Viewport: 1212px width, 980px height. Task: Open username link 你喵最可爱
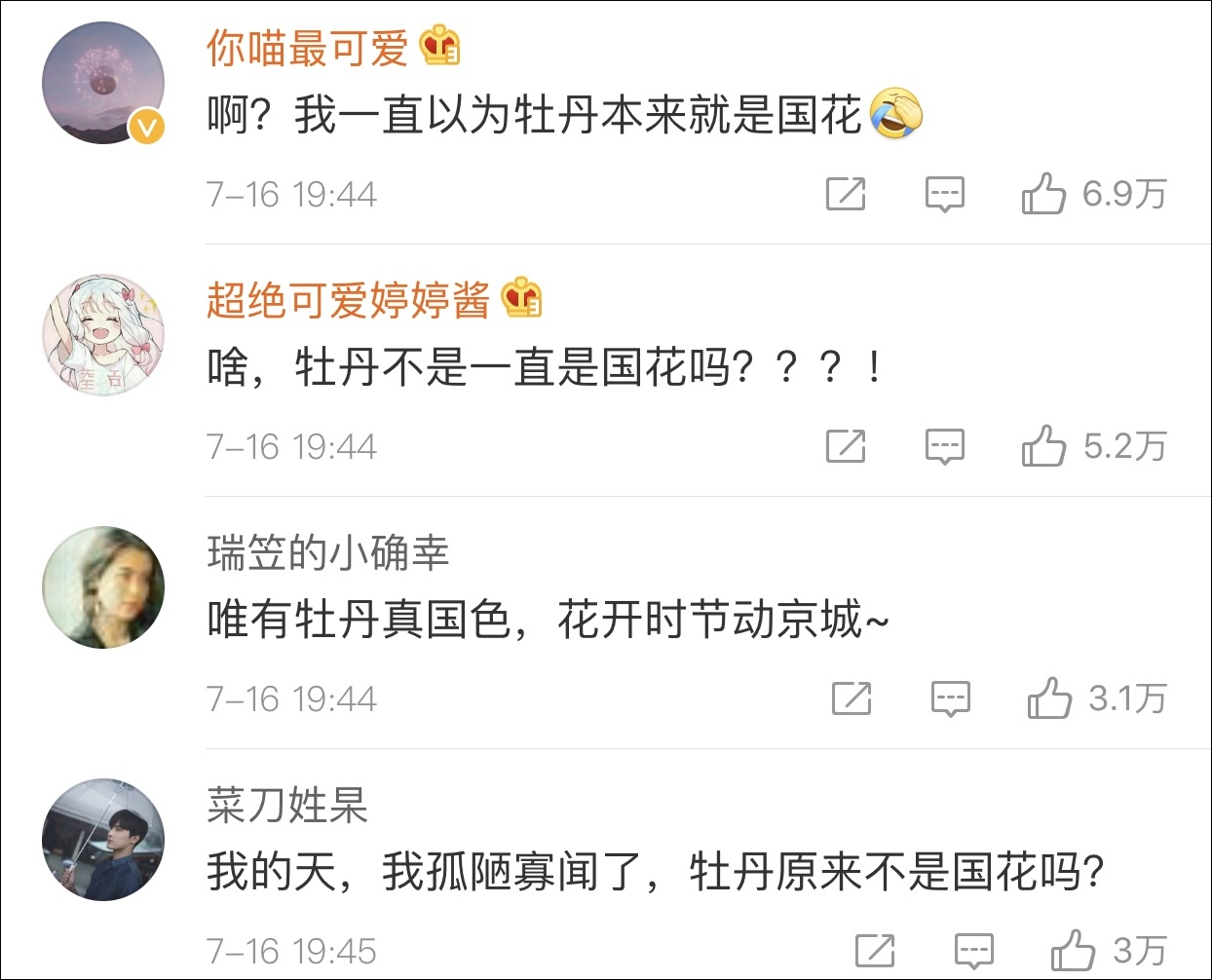(307, 48)
